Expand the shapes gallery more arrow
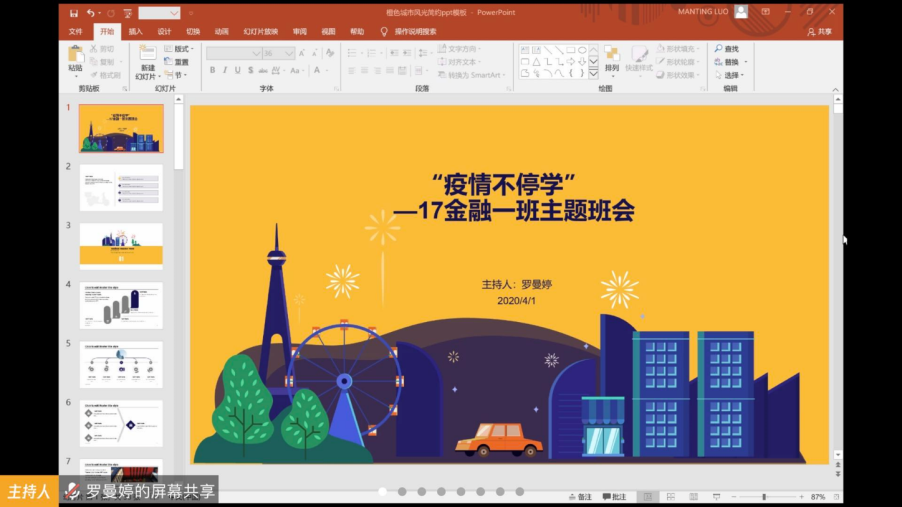 (x=593, y=74)
